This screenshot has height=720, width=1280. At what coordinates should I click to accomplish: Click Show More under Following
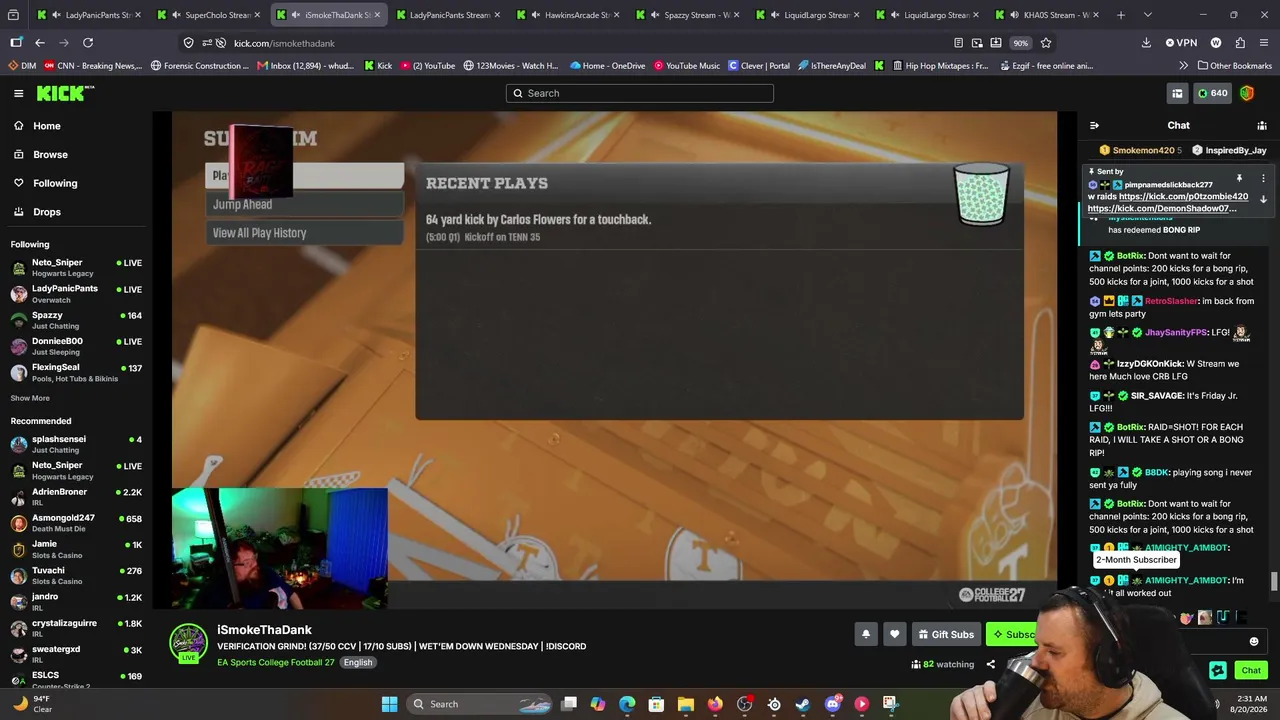point(30,398)
